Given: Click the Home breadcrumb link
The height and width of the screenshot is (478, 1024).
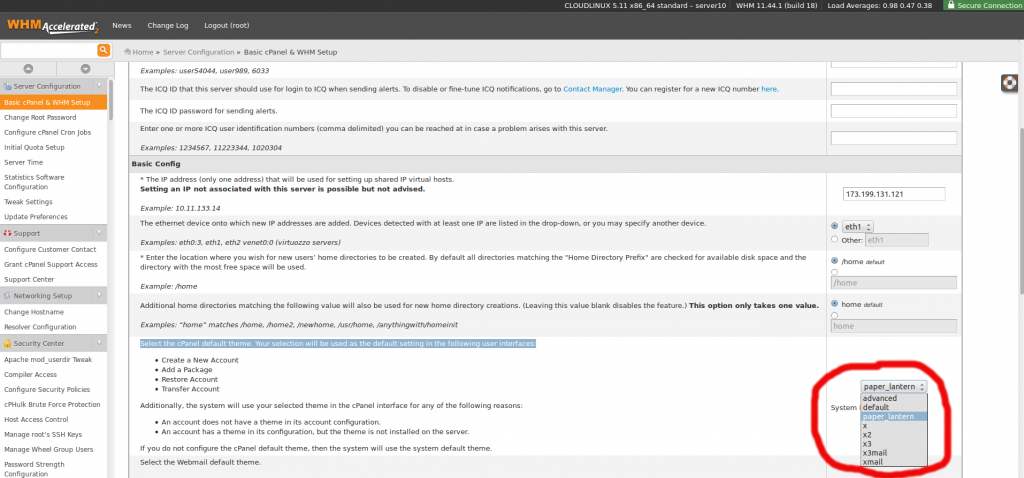Looking at the screenshot, I should click(143, 52).
